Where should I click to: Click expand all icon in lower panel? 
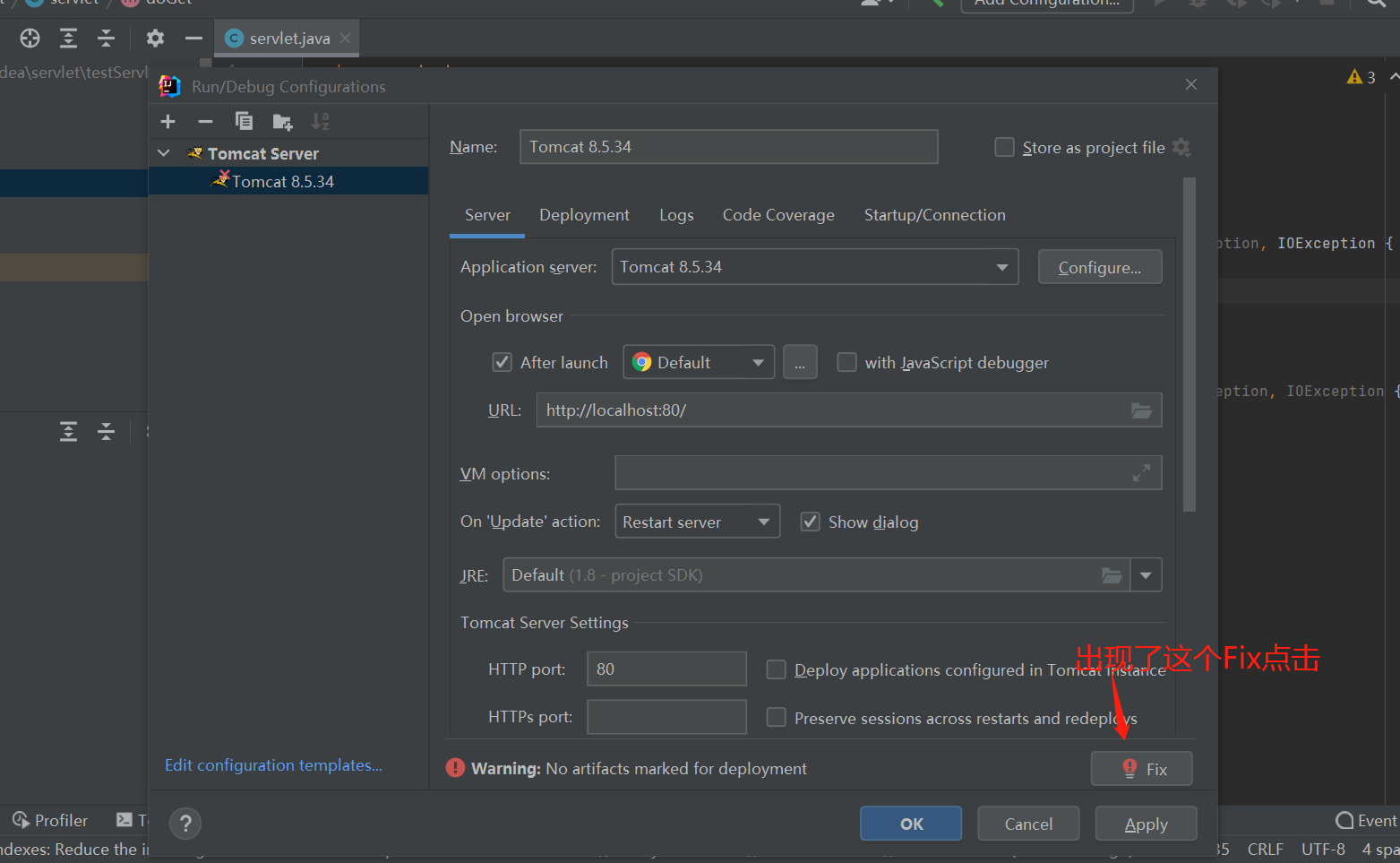coord(68,432)
